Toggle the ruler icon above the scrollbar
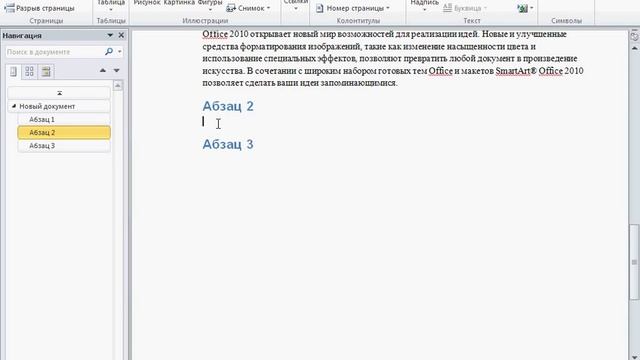Viewport: 640px width, 360px height. [634, 36]
